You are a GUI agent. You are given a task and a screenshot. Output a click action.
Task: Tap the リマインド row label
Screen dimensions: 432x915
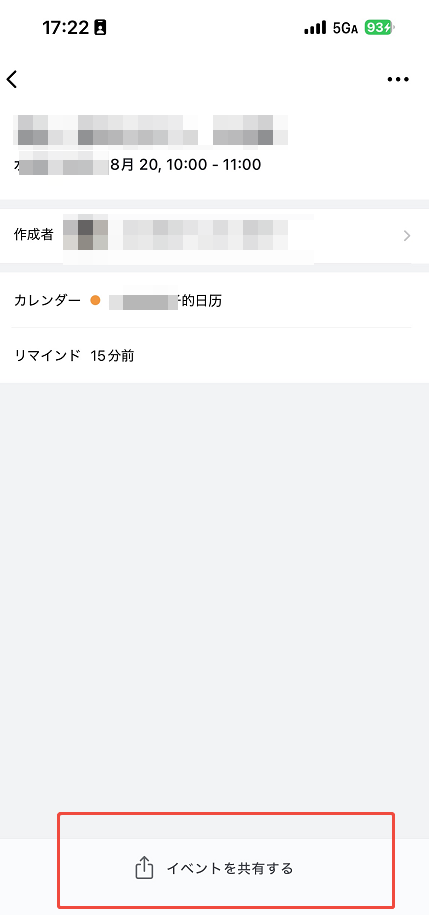click(x=47, y=355)
